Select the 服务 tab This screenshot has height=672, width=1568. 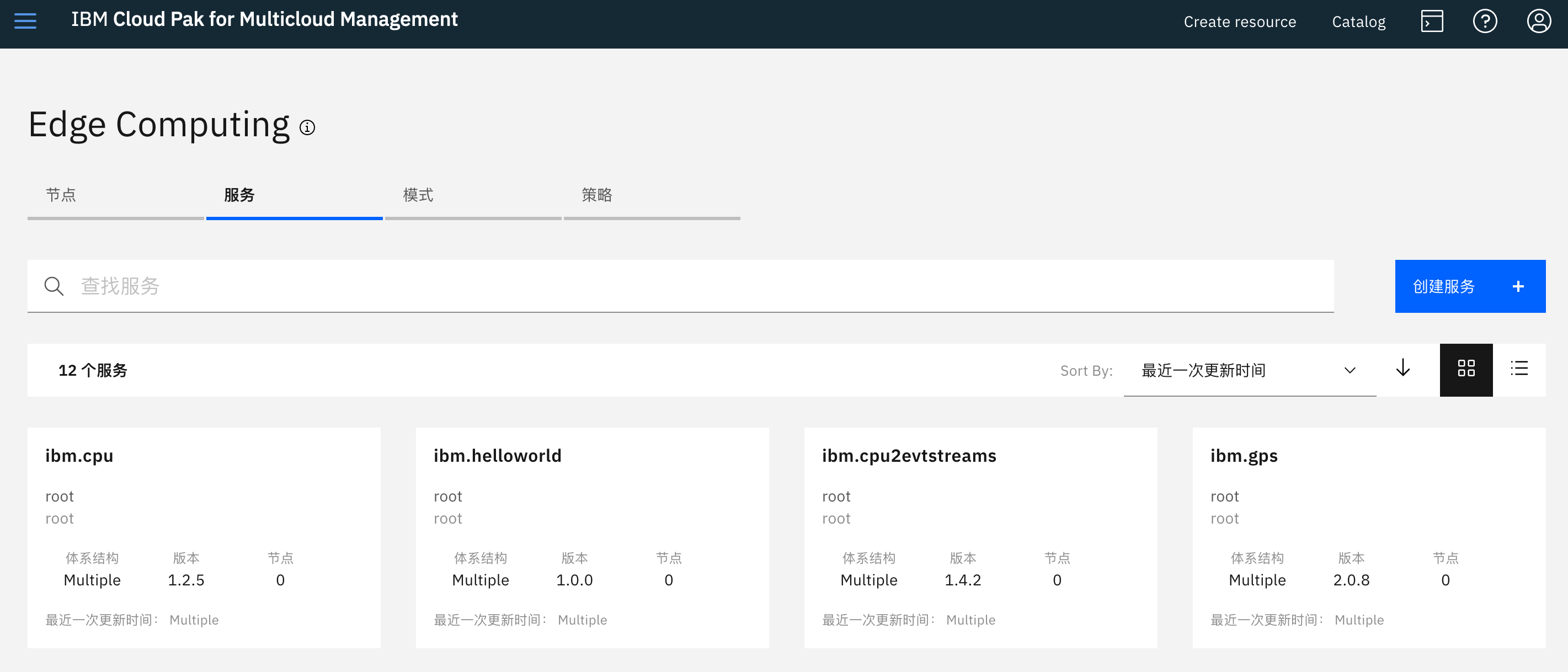point(294,197)
